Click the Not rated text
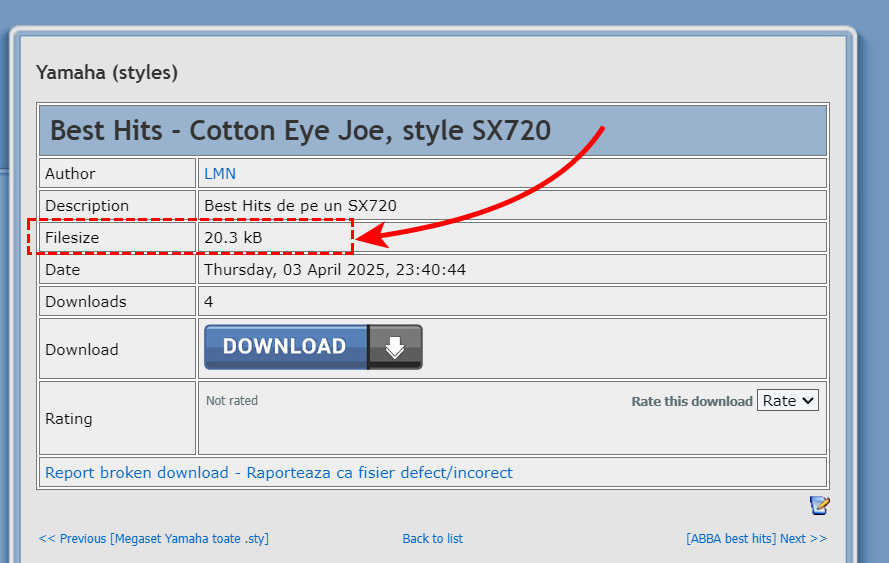Screen dimensions: 889x563 pyautogui.click(x=232, y=401)
